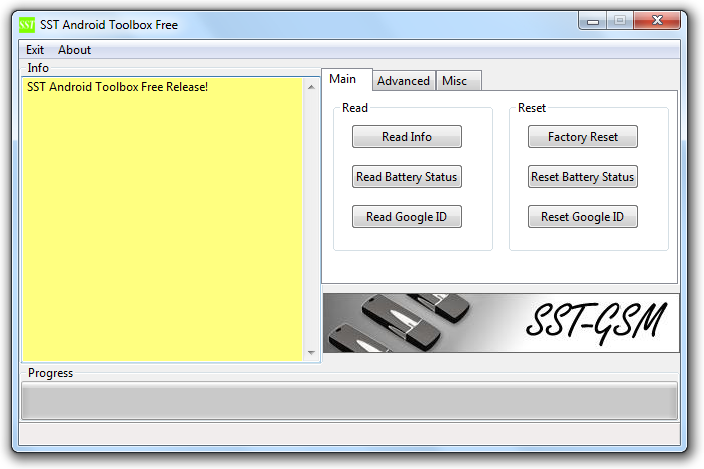Close the SST Android Toolbox window
This screenshot has height=469, width=704.
[657, 21]
